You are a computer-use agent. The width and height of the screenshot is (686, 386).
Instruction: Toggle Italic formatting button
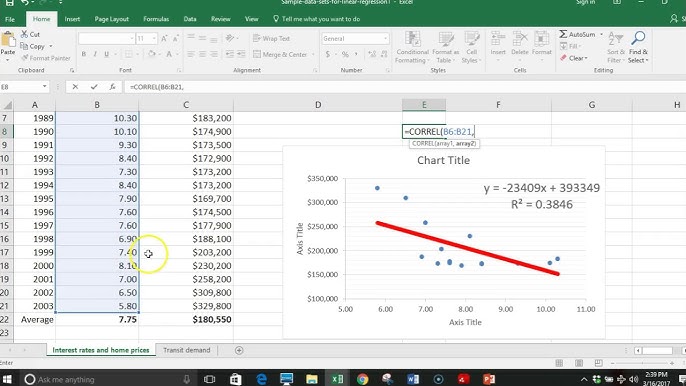[x=95, y=54]
